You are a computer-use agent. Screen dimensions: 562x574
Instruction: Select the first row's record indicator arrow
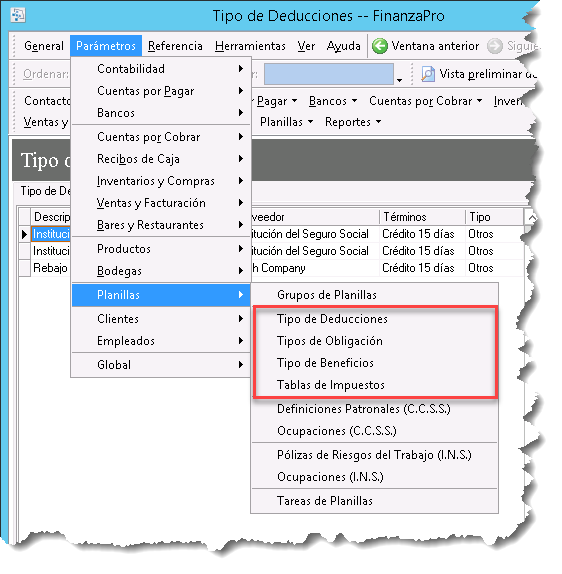[x=24, y=234]
